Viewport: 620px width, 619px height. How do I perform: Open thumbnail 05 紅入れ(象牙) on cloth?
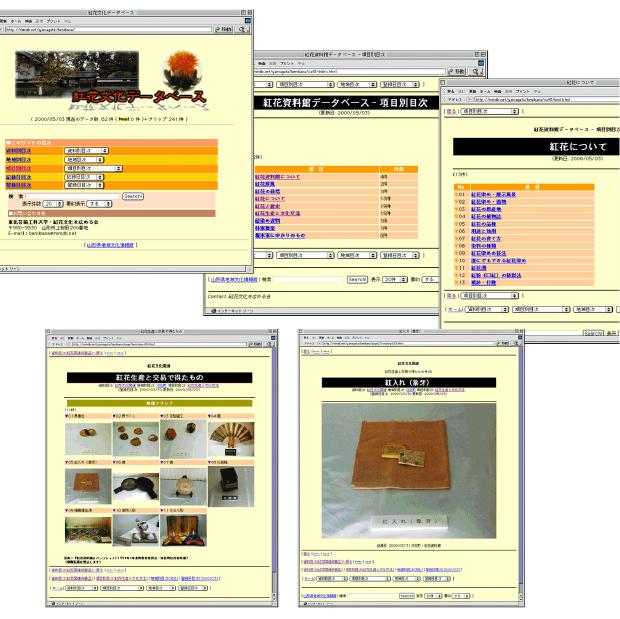[x=88, y=486]
